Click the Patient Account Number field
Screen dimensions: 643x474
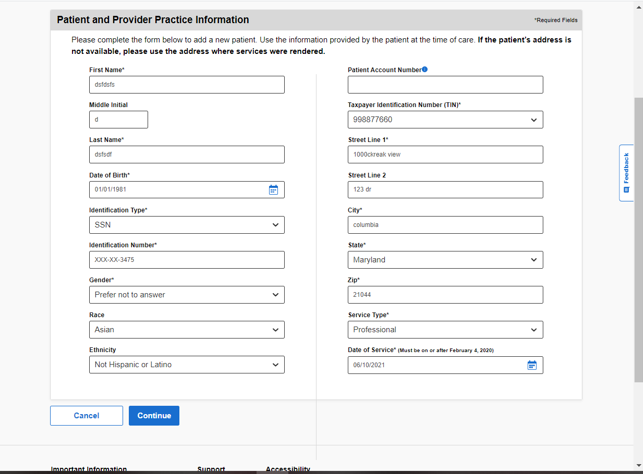point(445,85)
